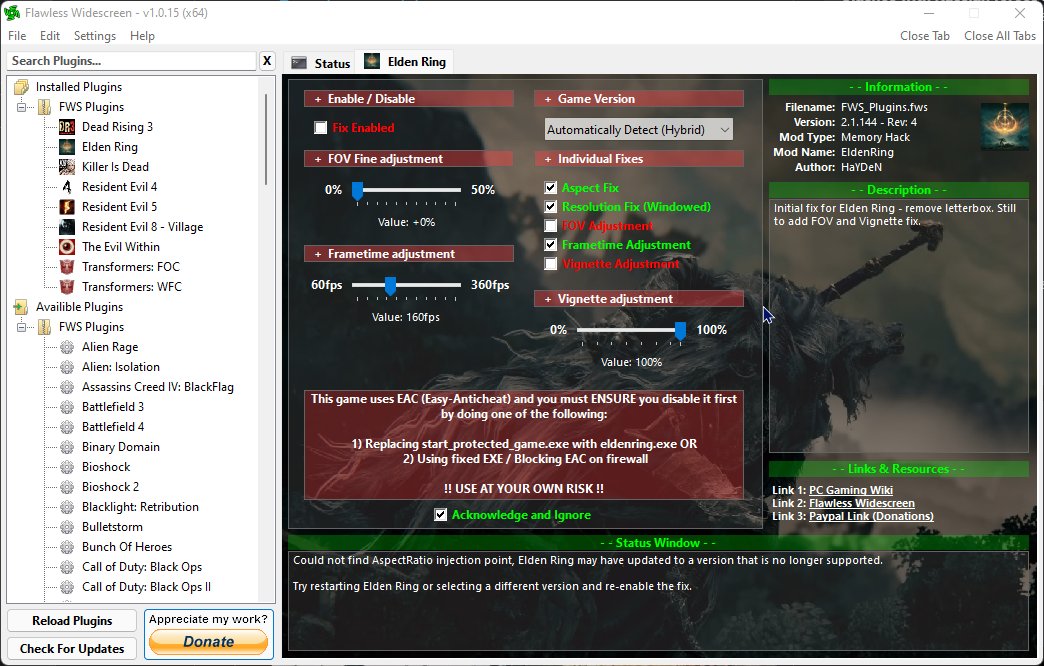Click the Elden Ring thumbnail in Information panel

[x=1005, y=126]
